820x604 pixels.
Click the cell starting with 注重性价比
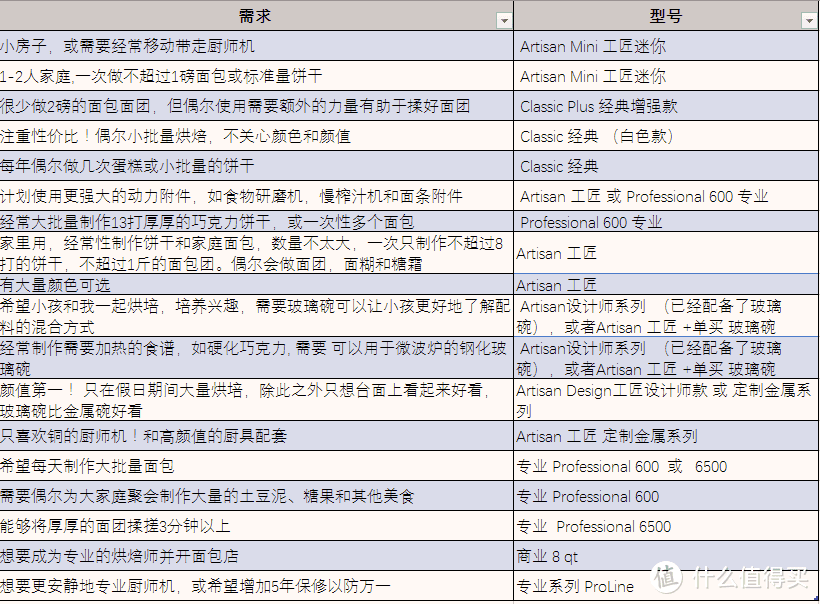point(256,136)
